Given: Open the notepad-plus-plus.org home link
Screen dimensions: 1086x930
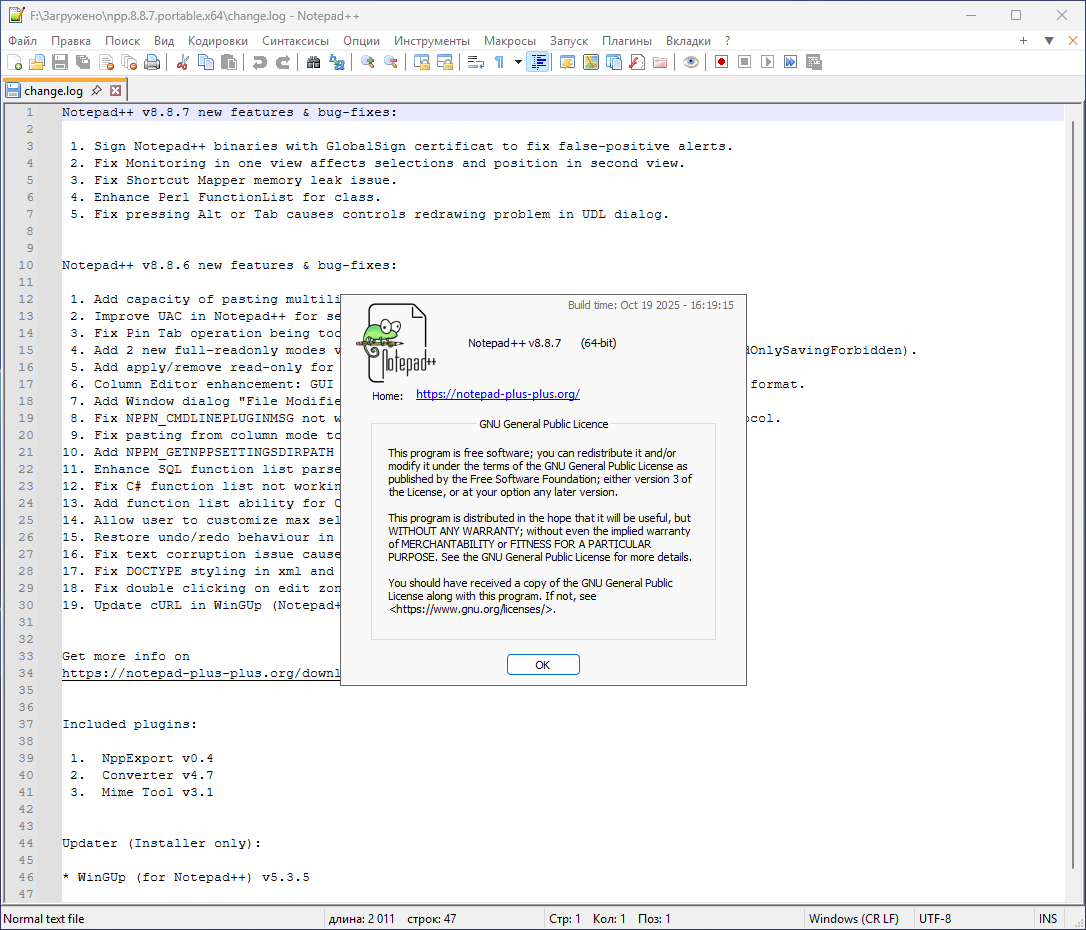Looking at the screenshot, I should (497, 395).
